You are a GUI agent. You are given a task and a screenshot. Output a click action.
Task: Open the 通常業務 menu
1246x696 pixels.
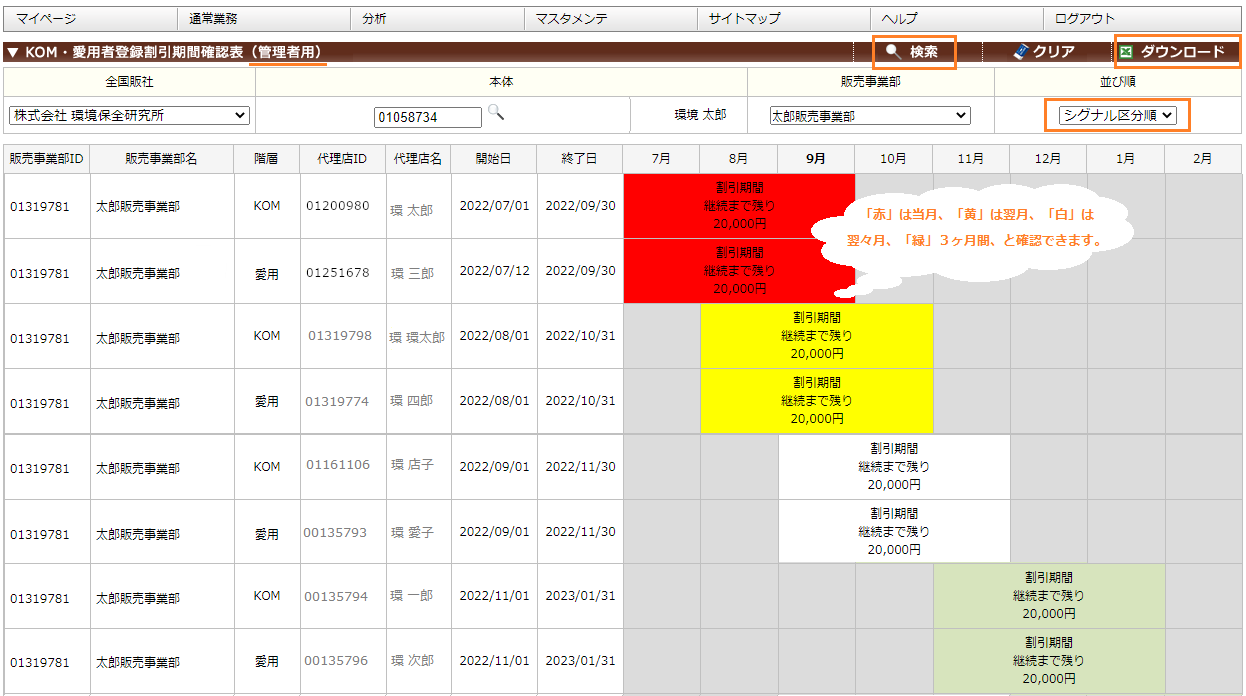click(x=213, y=18)
